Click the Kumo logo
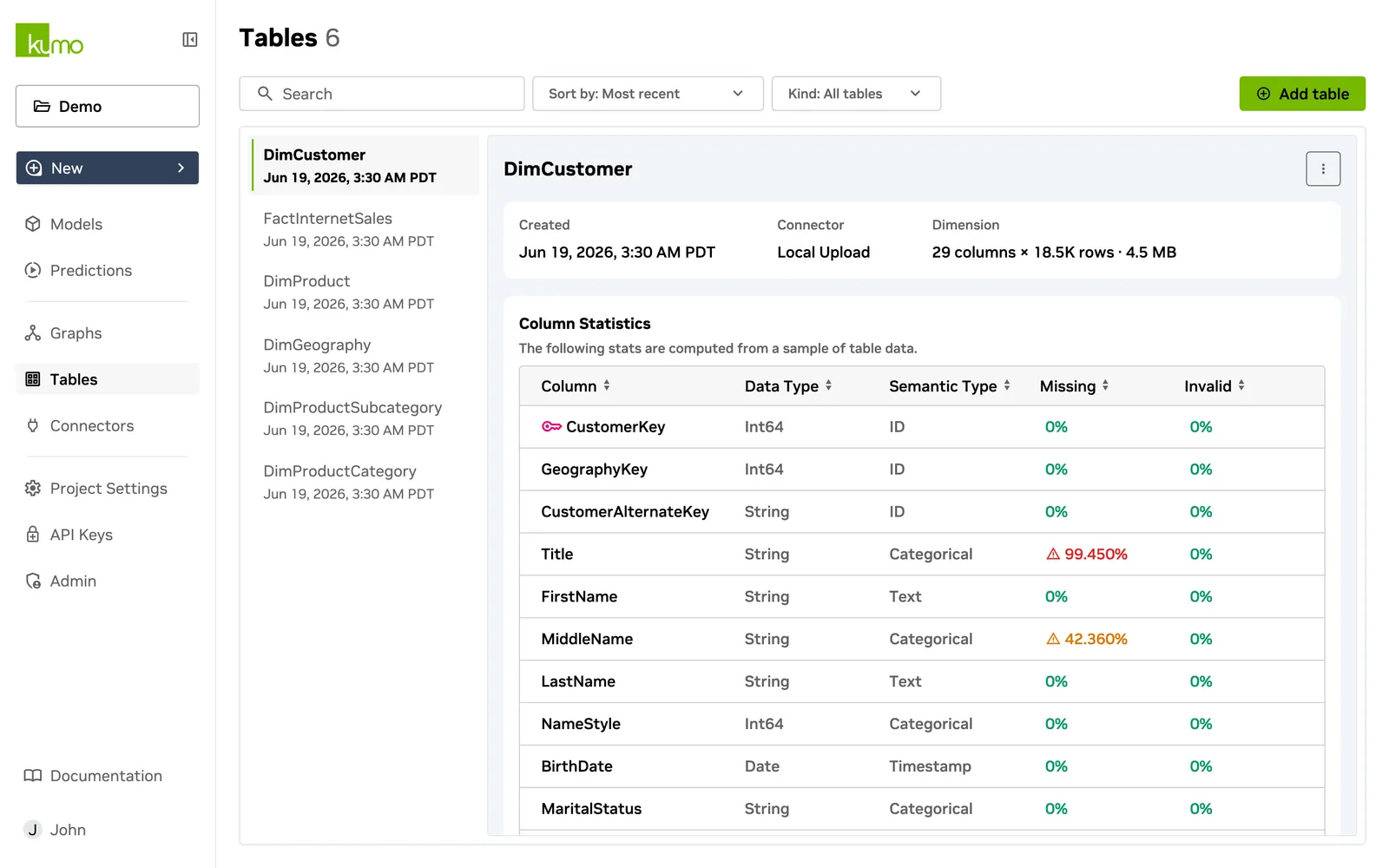Screen dimensions: 1389x868 point(49,40)
